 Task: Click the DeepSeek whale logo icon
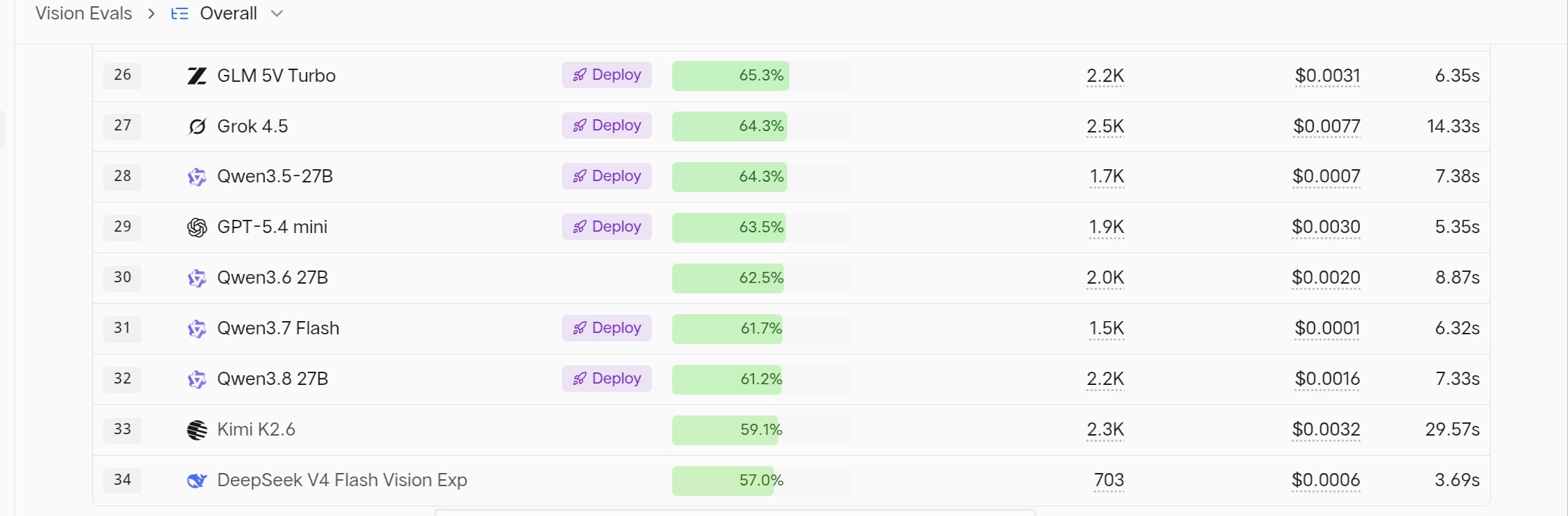[197, 481]
